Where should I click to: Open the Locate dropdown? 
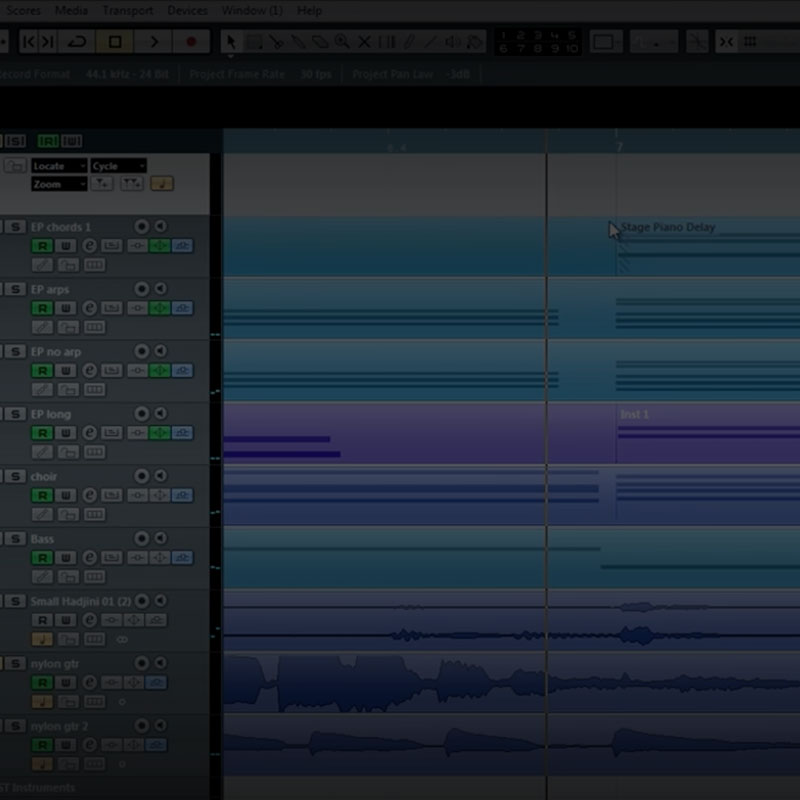[59, 166]
